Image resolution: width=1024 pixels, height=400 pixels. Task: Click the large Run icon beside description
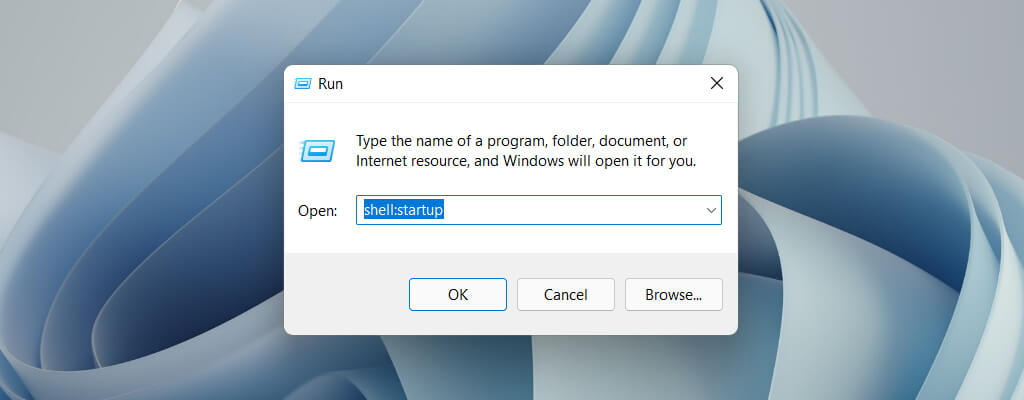point(317,151)
